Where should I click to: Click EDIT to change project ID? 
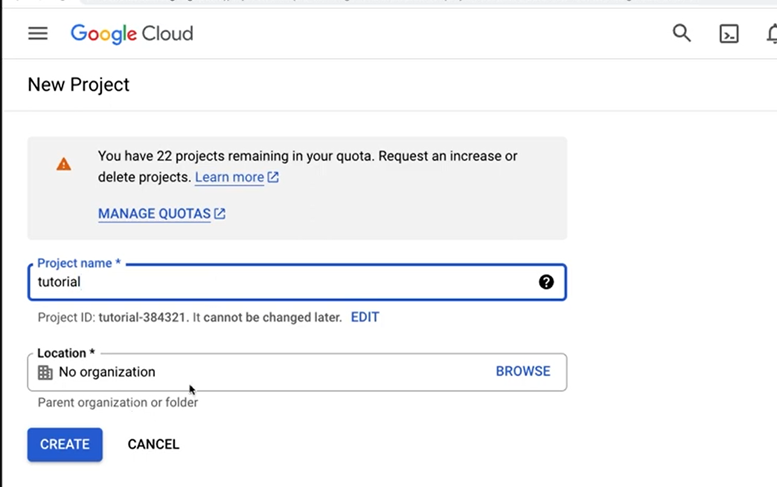365,317
